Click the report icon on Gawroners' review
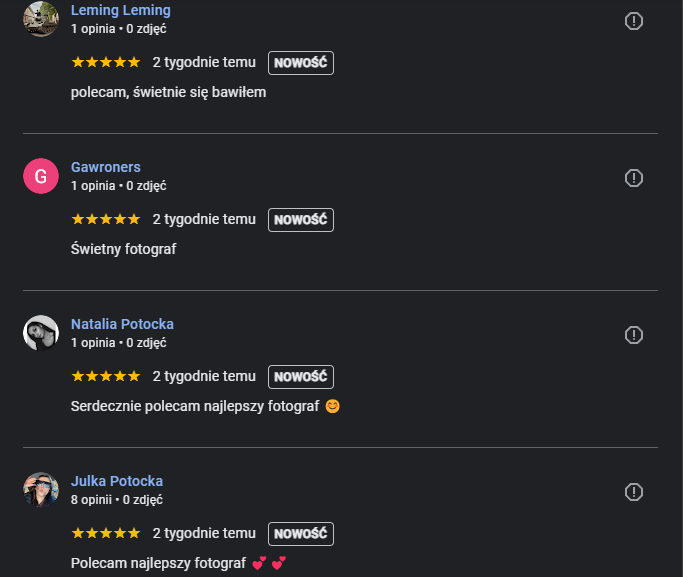 [633, 178]
